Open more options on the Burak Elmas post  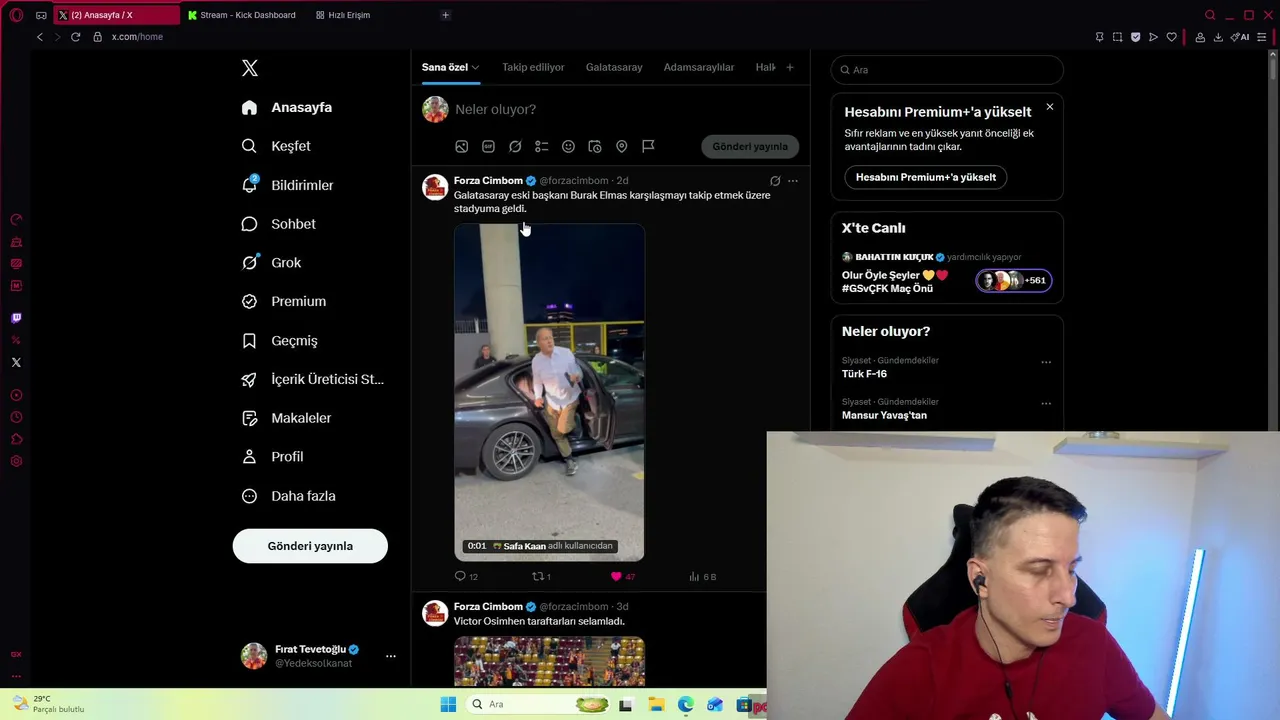[793, 181]
